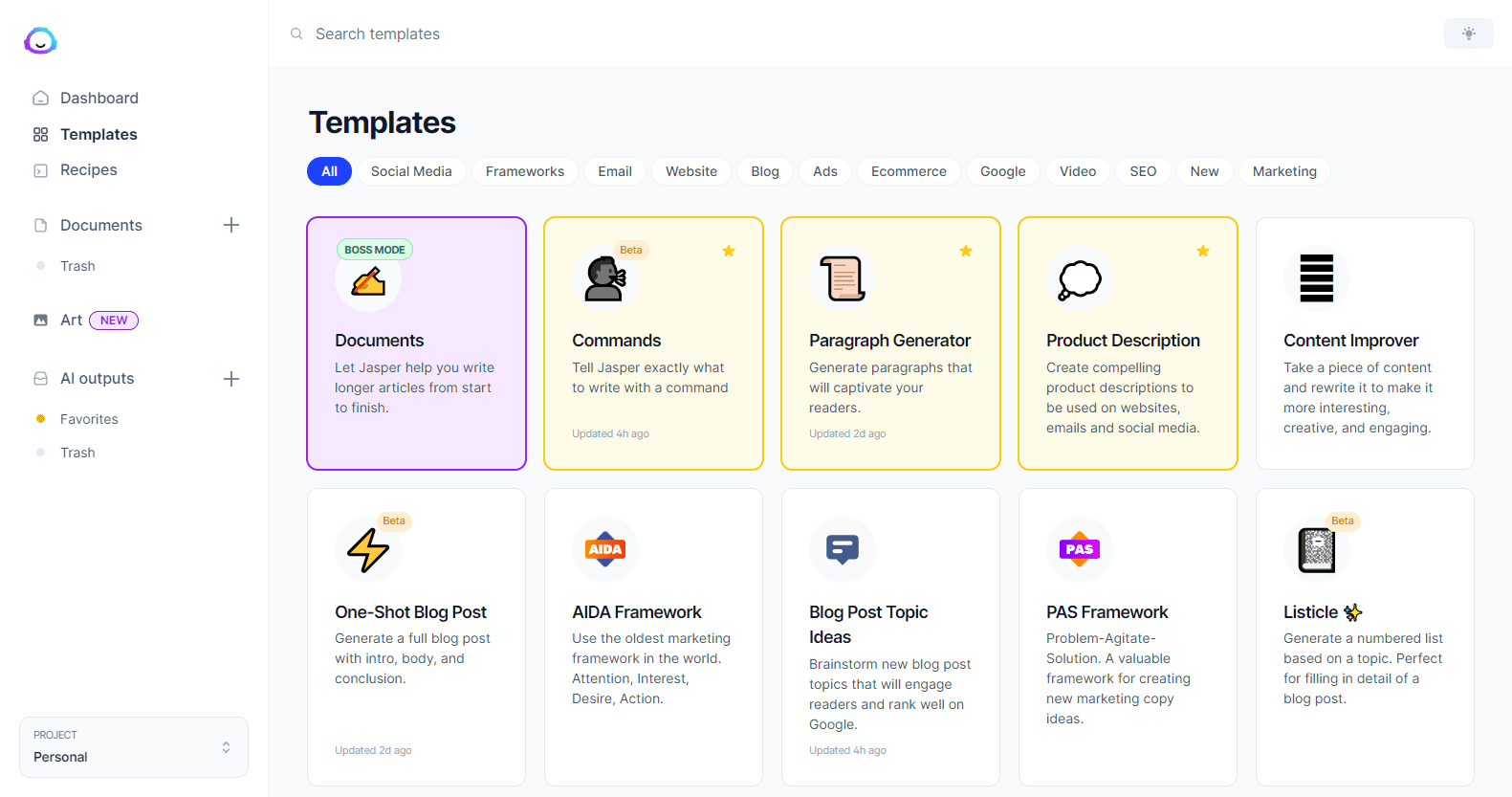Click the Commands speaking head icon

pos(605,279)
